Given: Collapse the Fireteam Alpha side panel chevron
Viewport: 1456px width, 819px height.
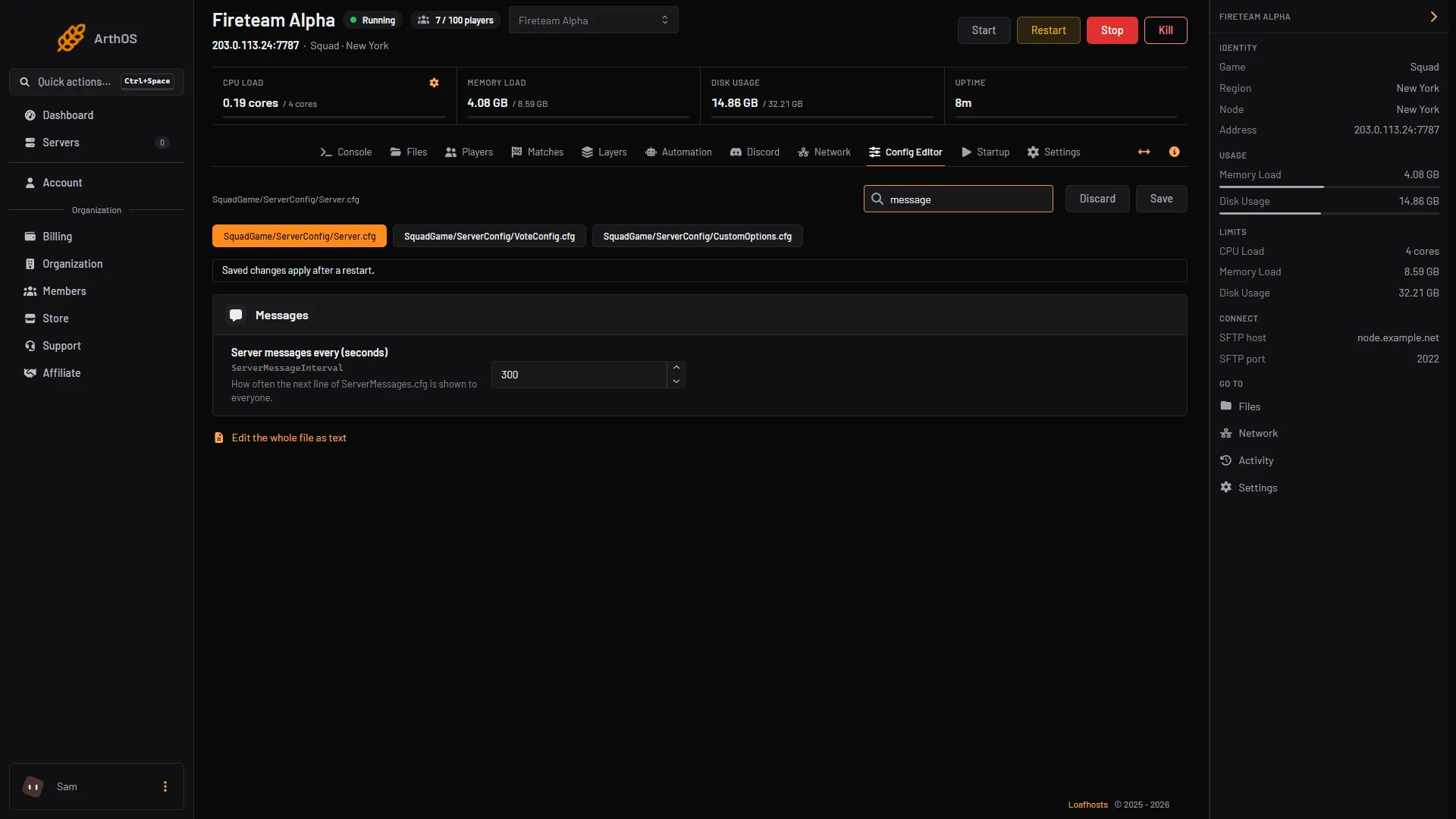Looking at the screenshot, I should (x=1433, y=17).
